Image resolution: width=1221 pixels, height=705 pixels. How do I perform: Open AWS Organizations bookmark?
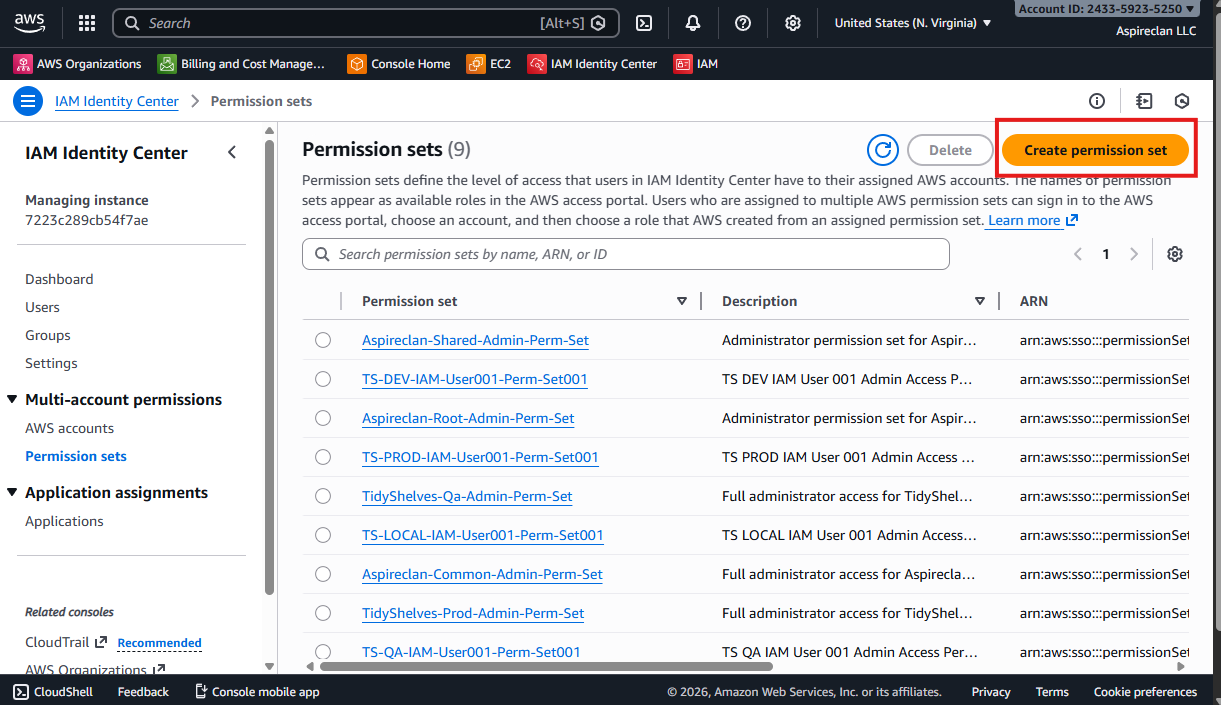click(78, 64)
